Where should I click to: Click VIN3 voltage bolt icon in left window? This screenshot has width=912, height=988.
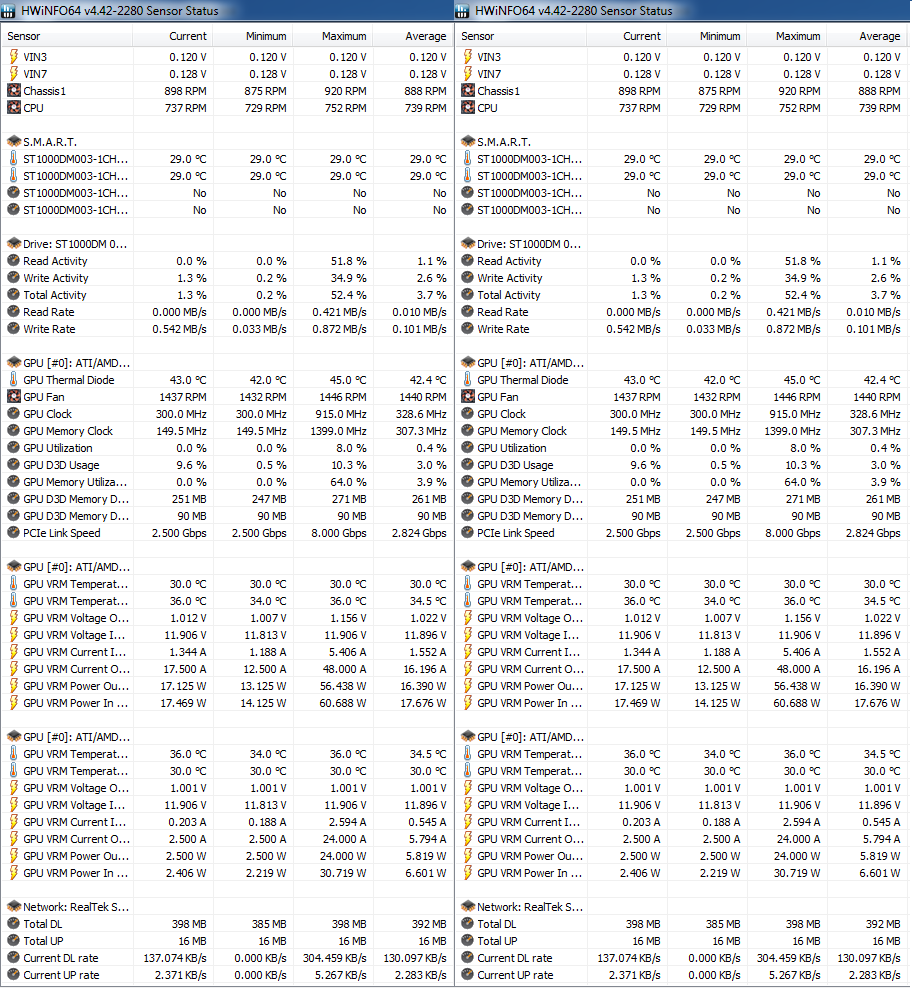coord(14,57)
